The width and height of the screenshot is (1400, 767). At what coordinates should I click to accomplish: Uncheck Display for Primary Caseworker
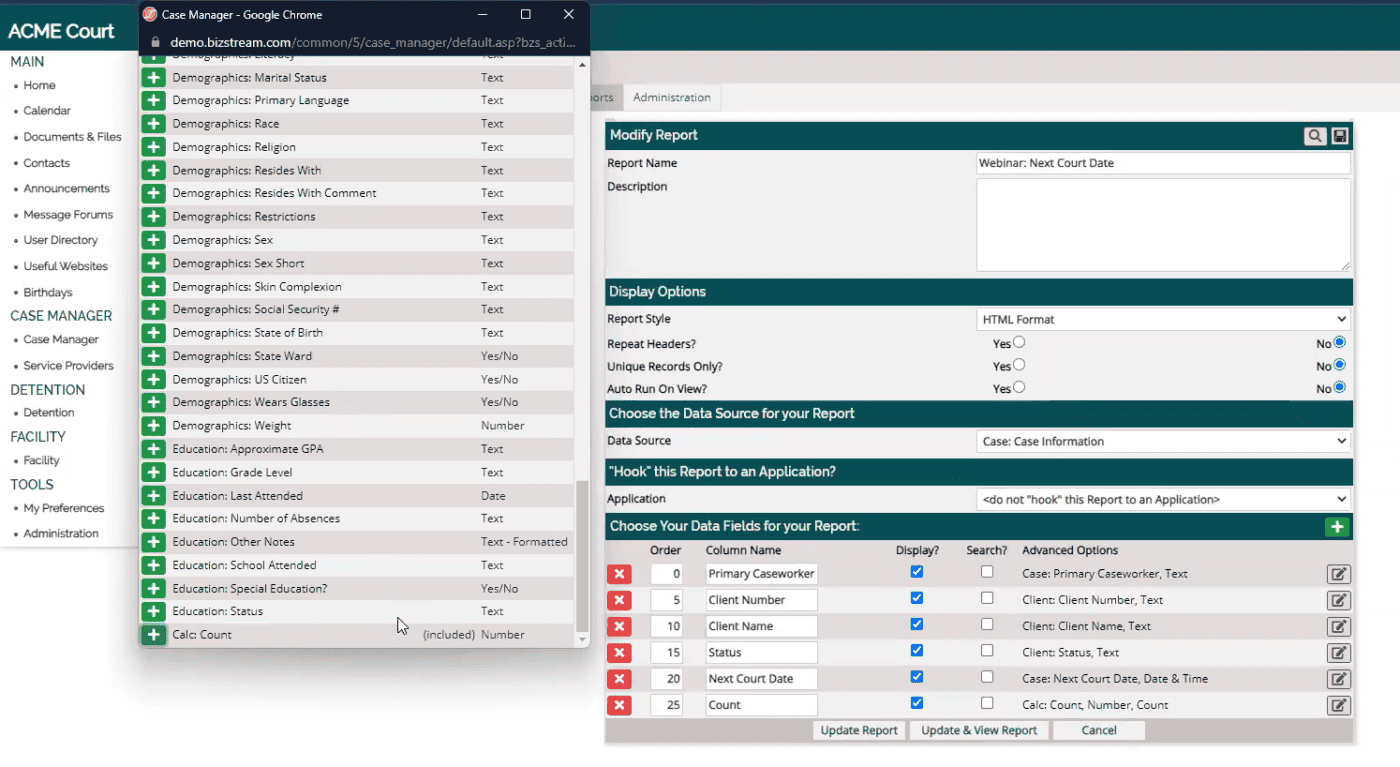(917, 572)
